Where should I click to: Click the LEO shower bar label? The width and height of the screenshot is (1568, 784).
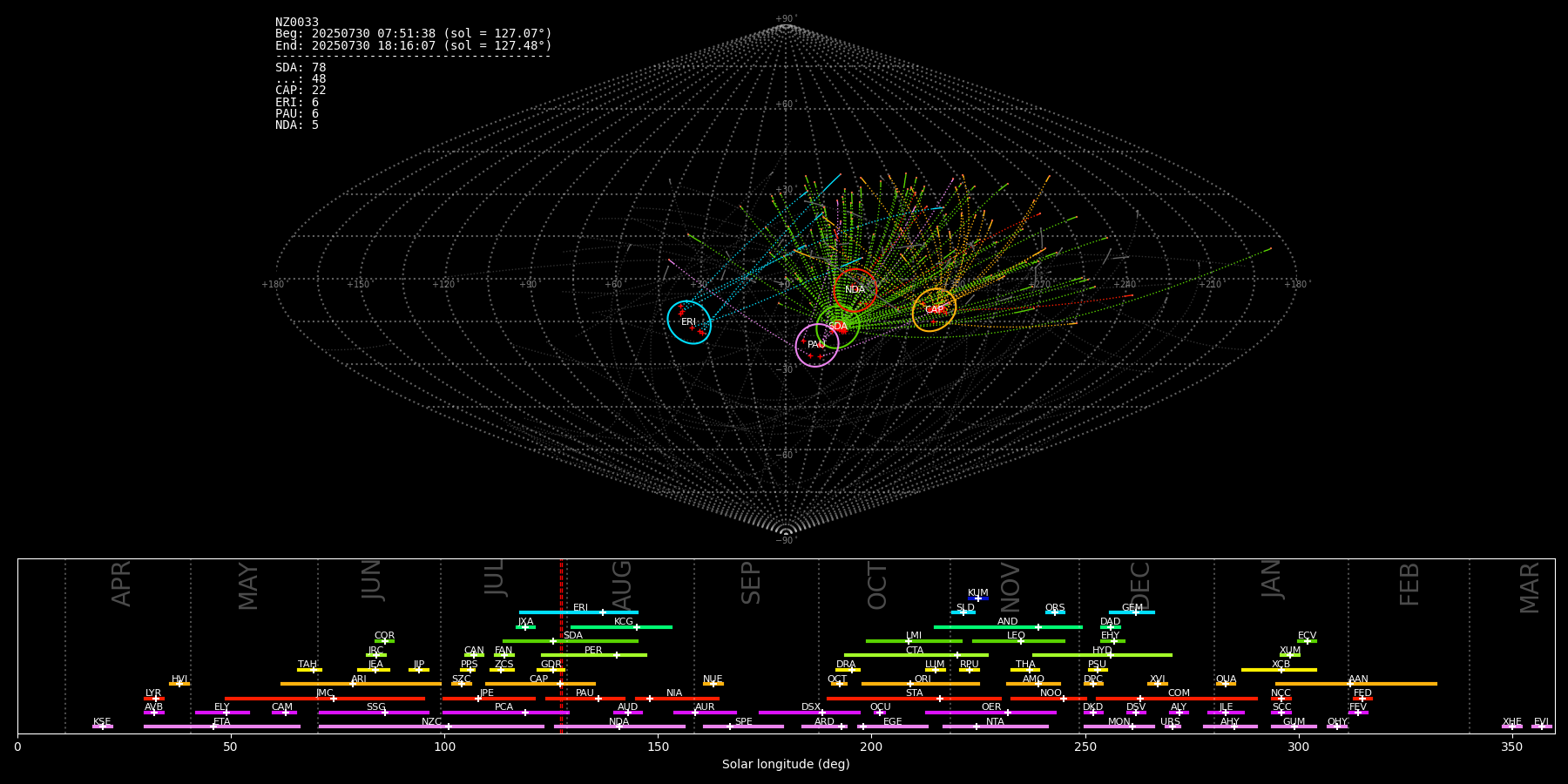[1017, 635]
